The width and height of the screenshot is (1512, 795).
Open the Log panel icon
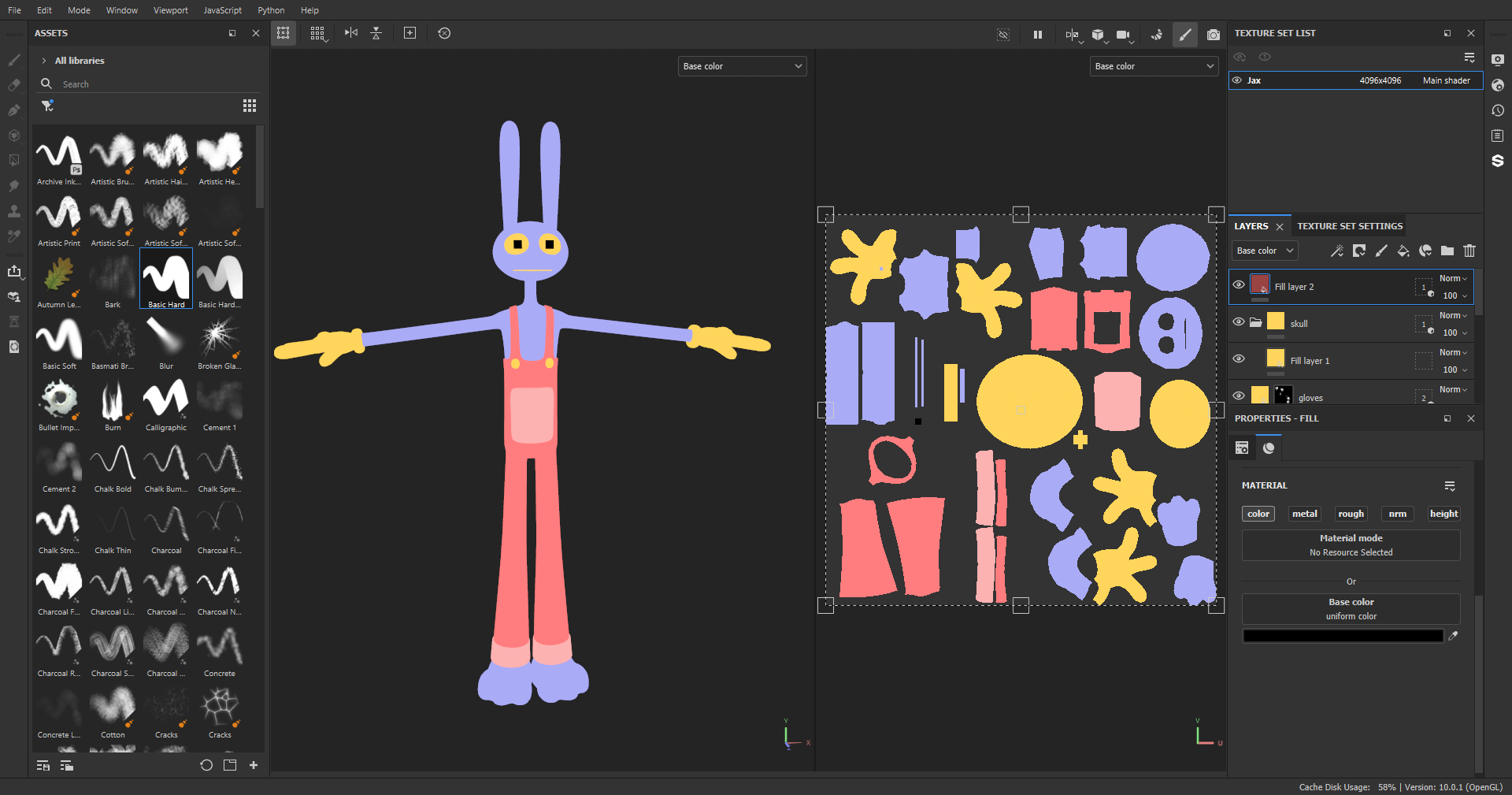[x=1498, y=136]
